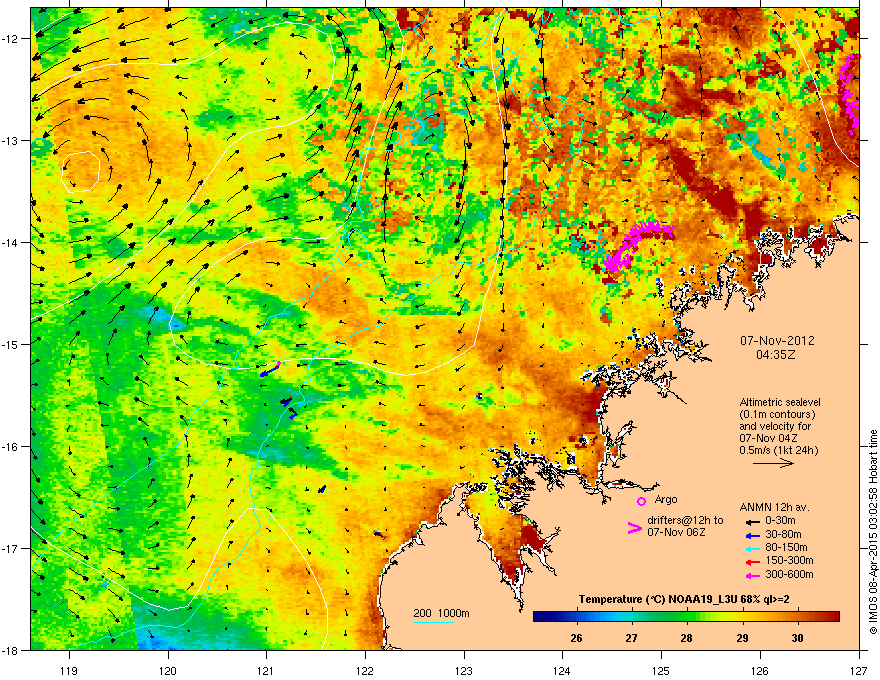
Task: Click the vertical IMOS copyright timestamp text
Action: click(x=873, y=532)
